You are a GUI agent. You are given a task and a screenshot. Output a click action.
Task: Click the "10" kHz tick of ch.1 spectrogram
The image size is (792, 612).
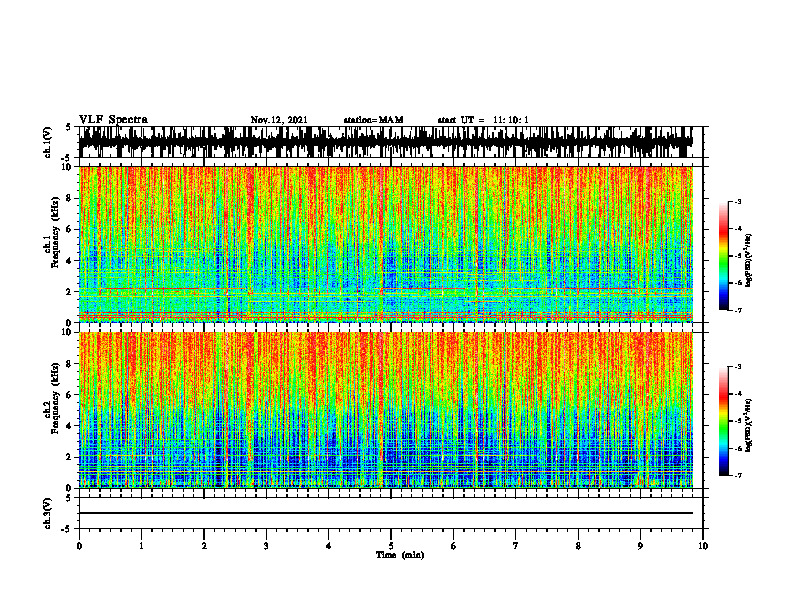point(68,167)
